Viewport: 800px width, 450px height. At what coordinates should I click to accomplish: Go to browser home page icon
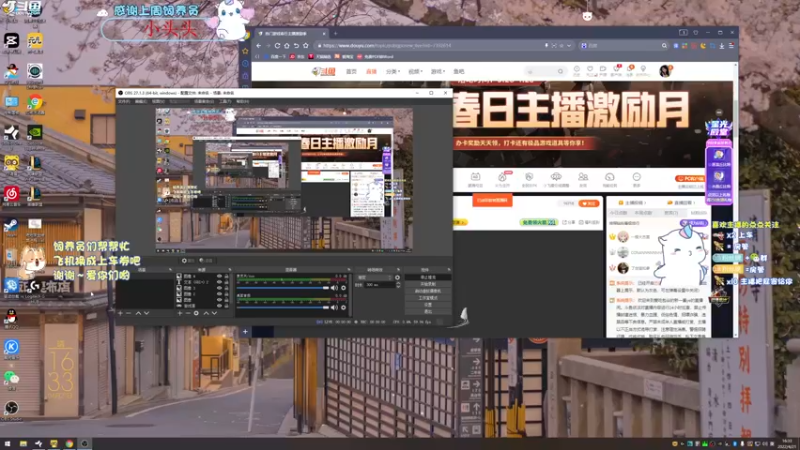coord(287,45)
